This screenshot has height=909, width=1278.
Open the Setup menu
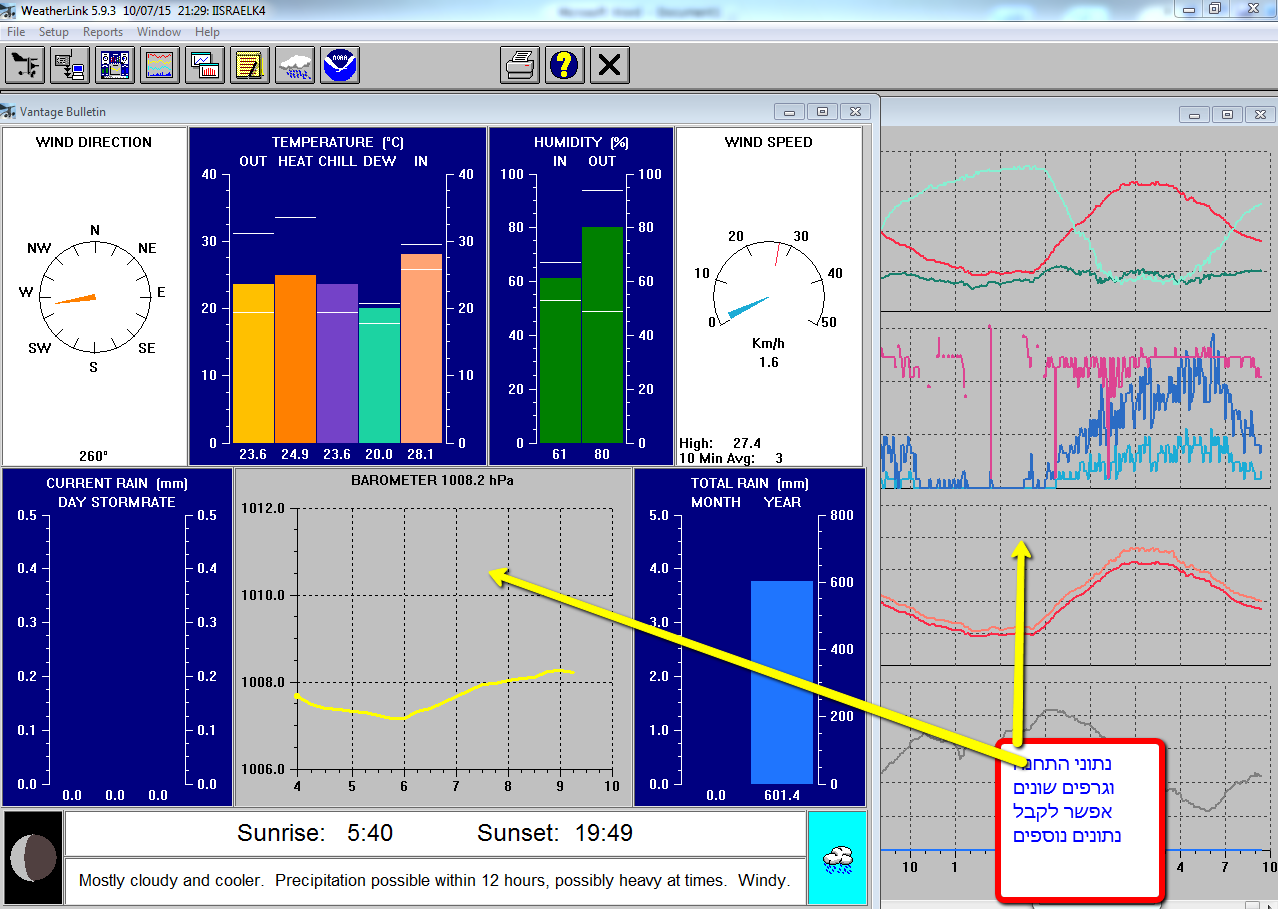tap(54, 32)
